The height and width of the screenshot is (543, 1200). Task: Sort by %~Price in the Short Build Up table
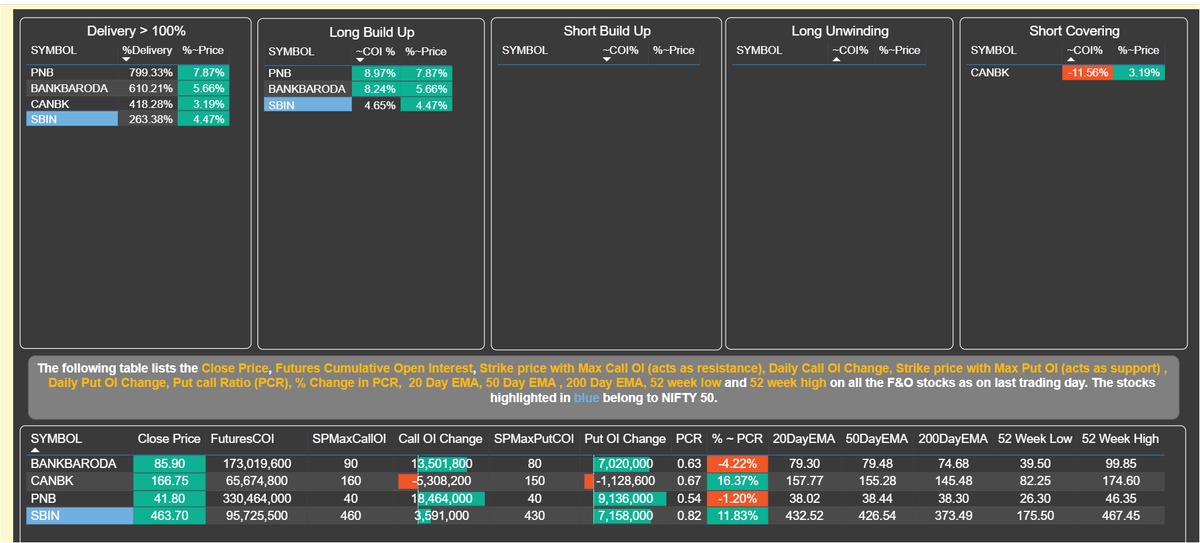pyautogui.click(x=673, y=50)
